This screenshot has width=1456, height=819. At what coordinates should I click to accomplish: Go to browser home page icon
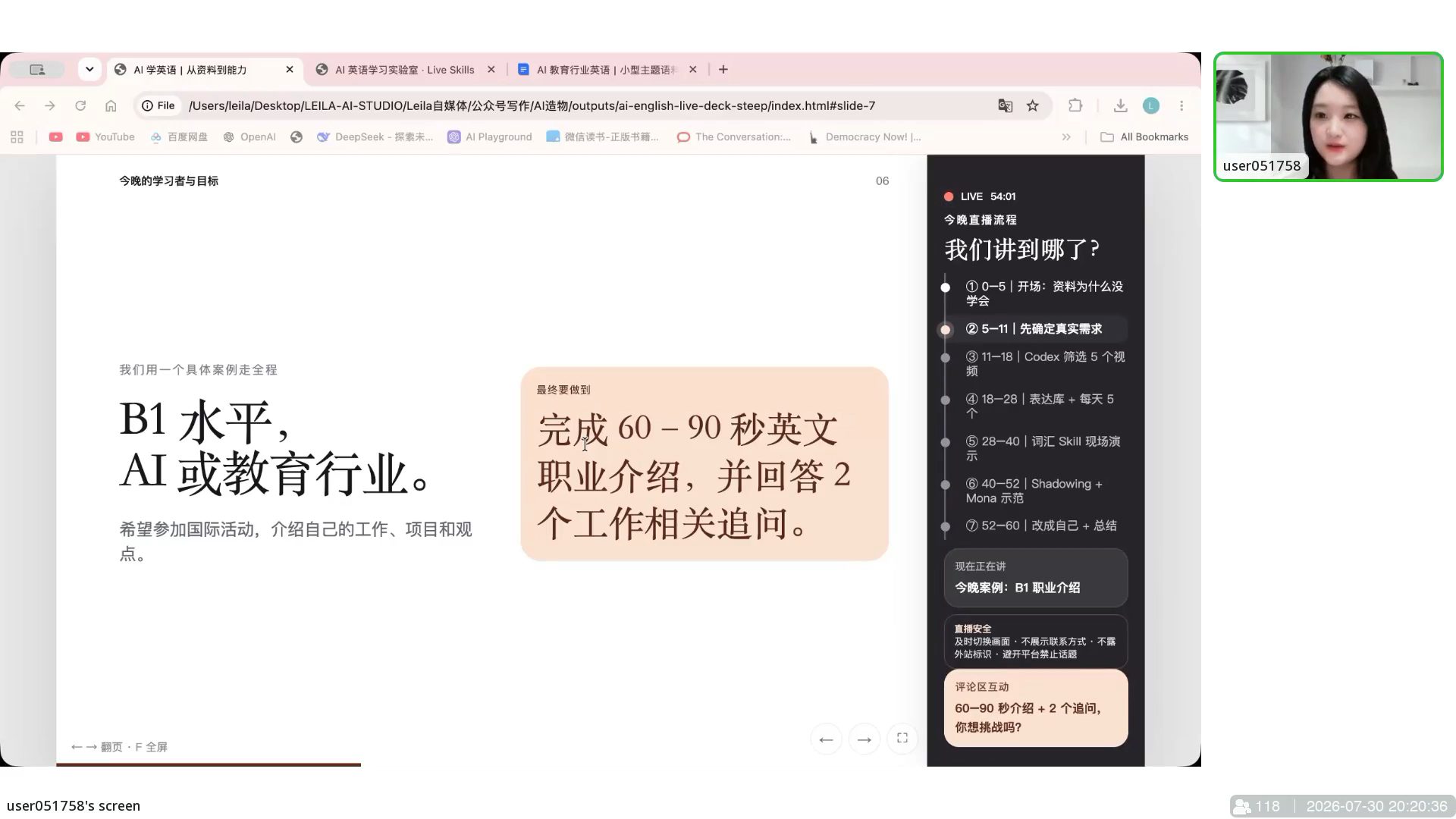point(111,106)
